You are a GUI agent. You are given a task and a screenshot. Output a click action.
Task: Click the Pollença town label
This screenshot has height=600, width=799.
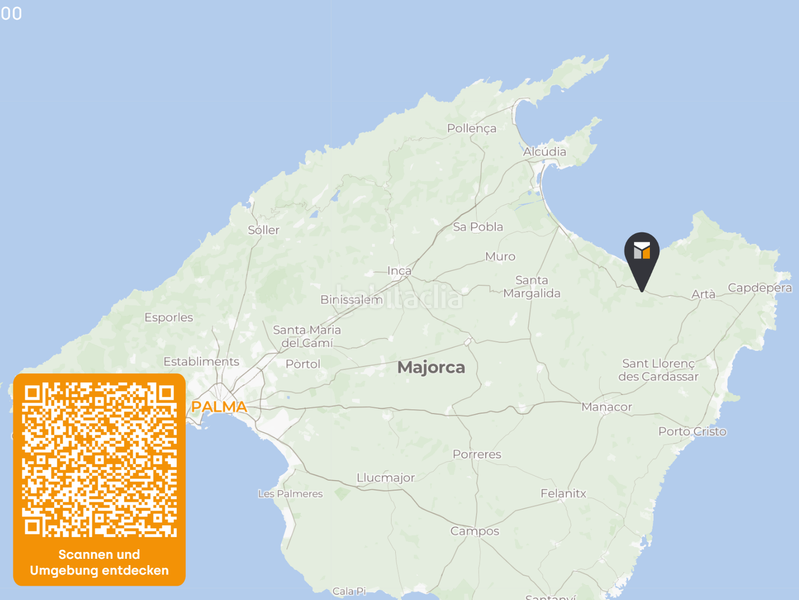472,128
